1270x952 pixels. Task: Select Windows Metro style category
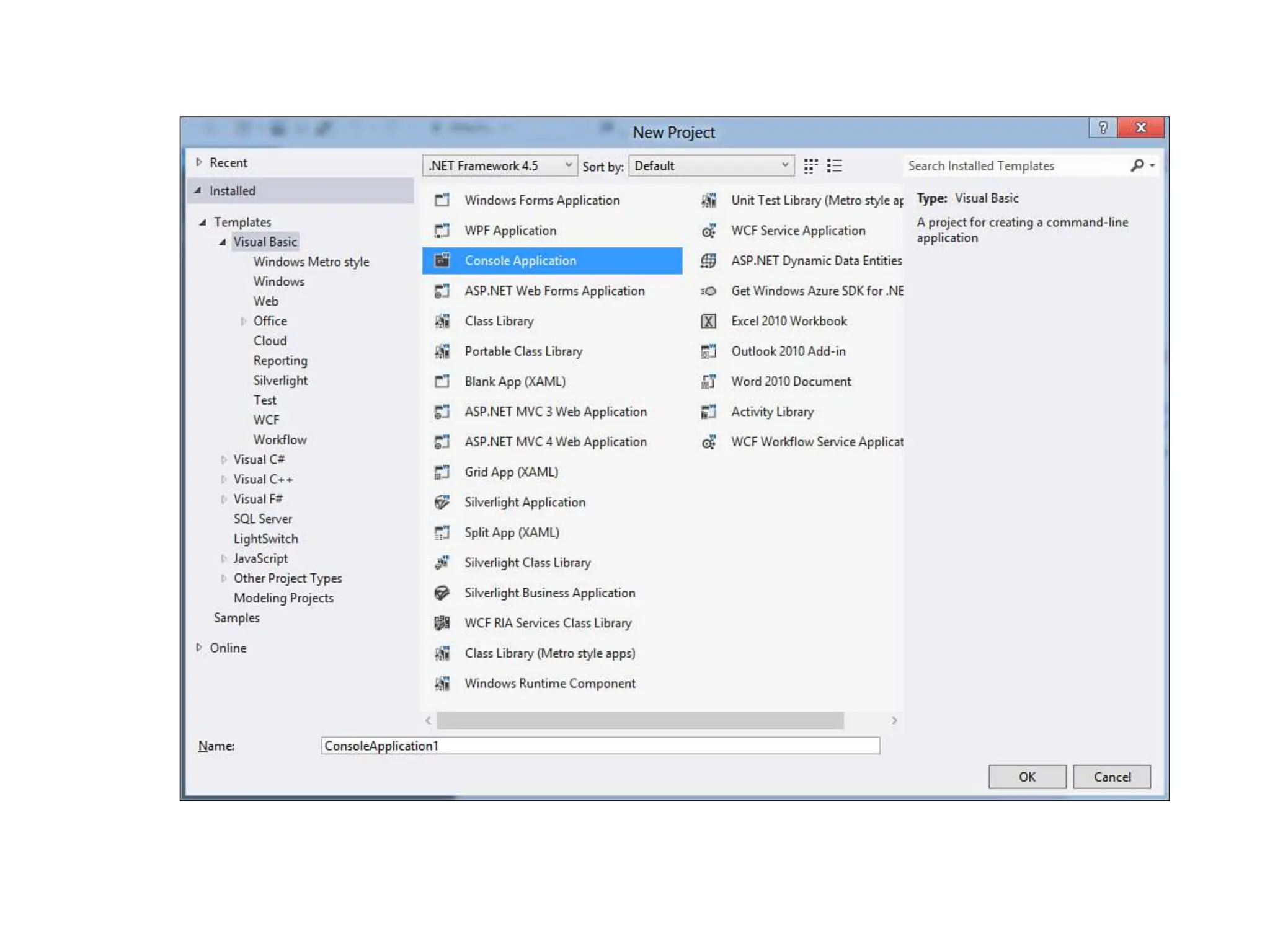[x=311, y=262]
